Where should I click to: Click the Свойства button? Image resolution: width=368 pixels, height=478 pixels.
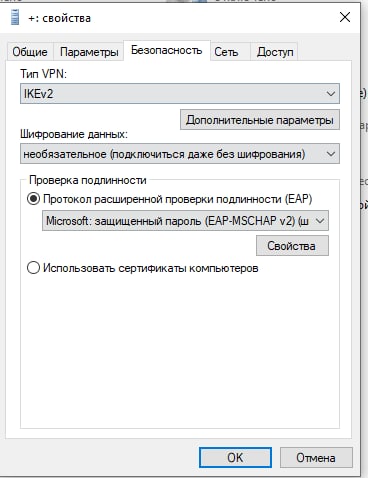292,246
